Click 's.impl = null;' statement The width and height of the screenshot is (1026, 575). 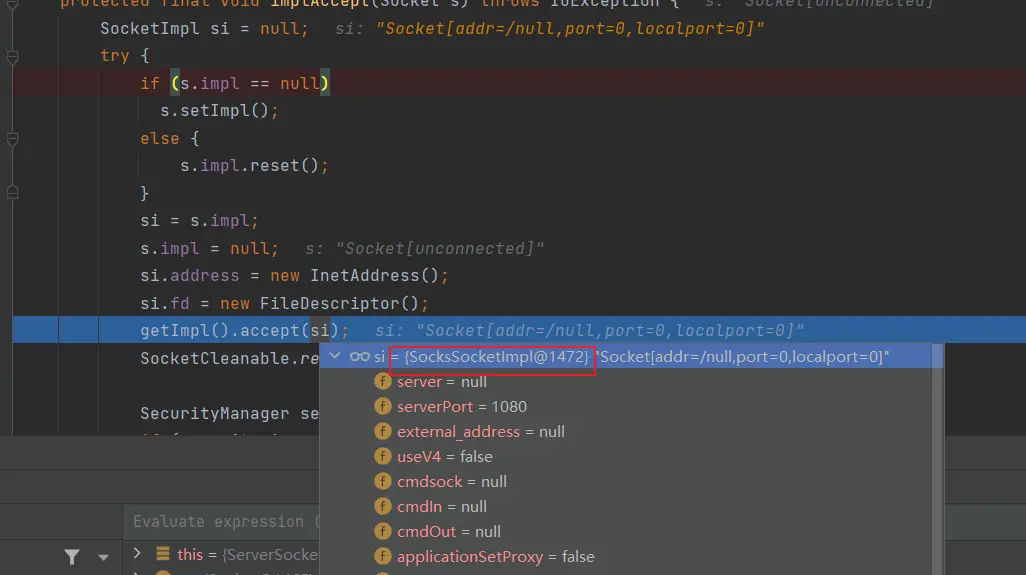(x=209, y=249)
